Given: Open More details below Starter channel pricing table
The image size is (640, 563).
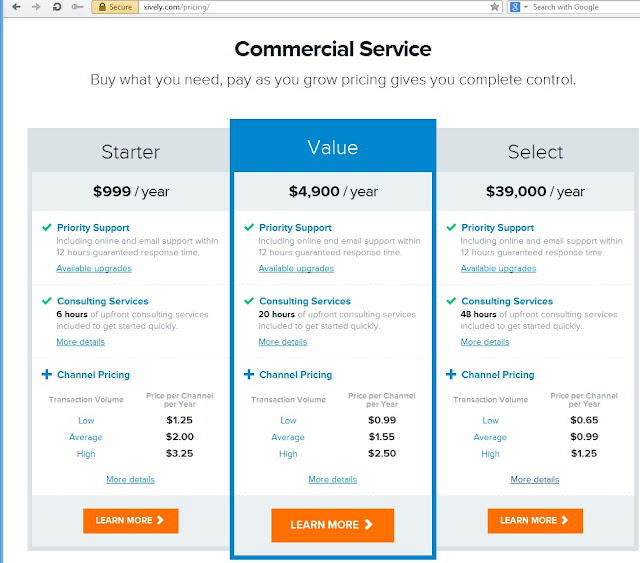Looking at the screenshot, I should pyautogui.click(x=130, y=480).
